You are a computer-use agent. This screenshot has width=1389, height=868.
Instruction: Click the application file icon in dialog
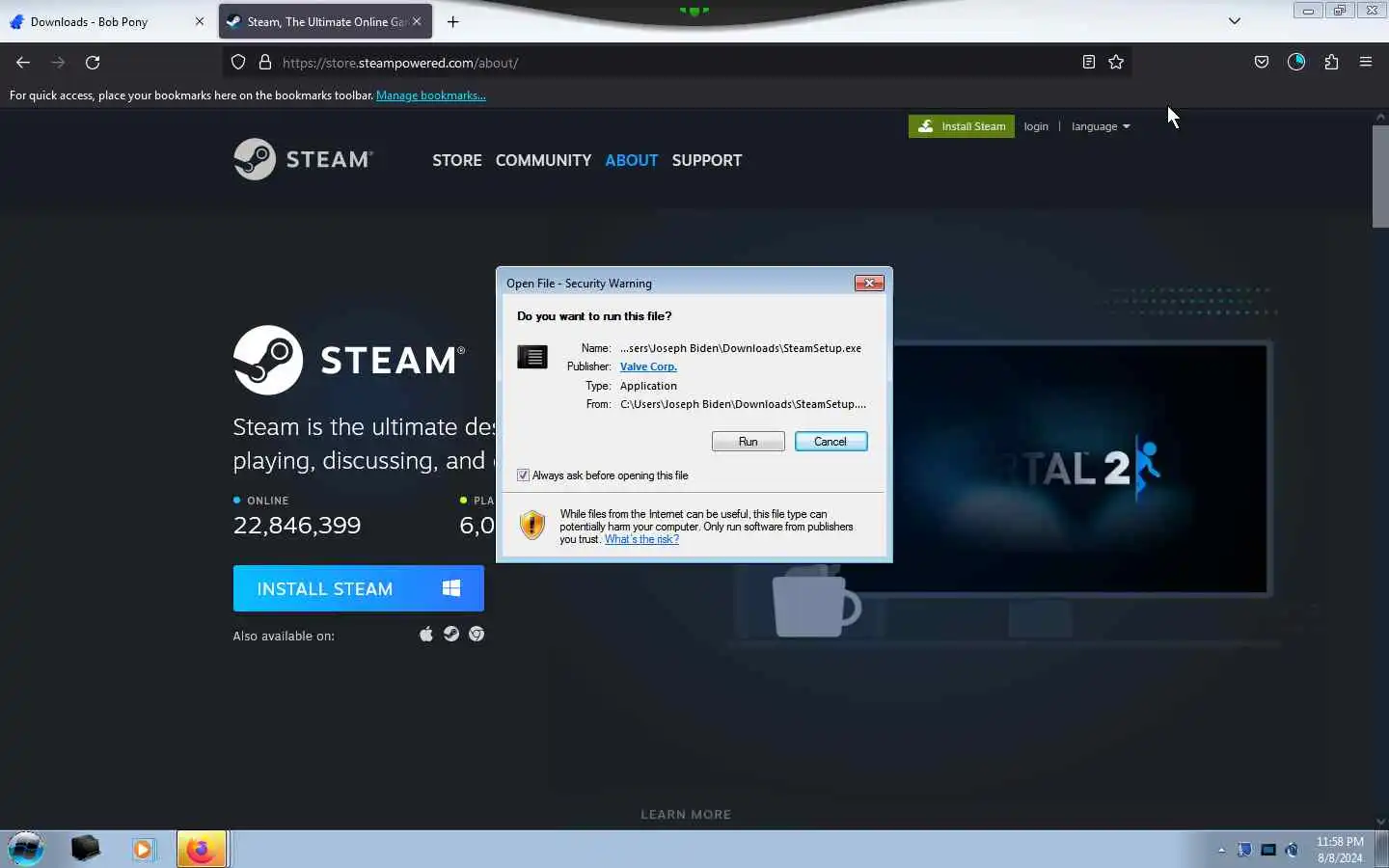(x=532, y=357)
